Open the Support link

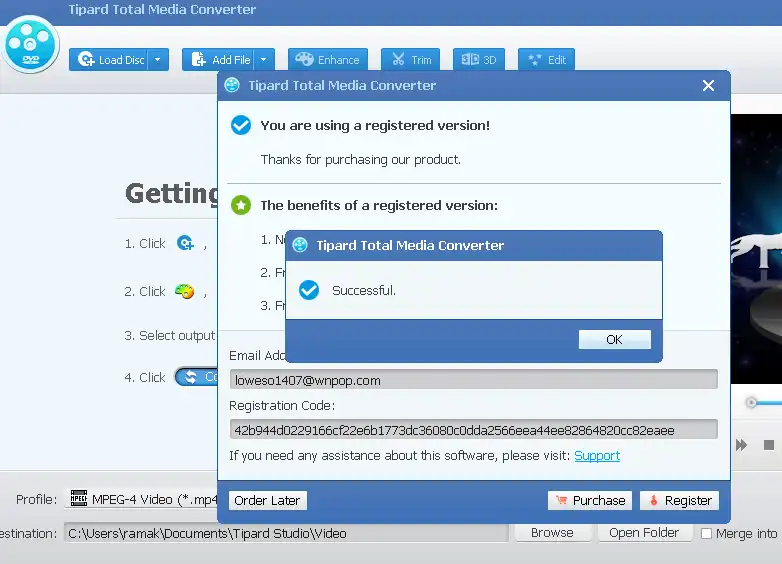[597, 456]
